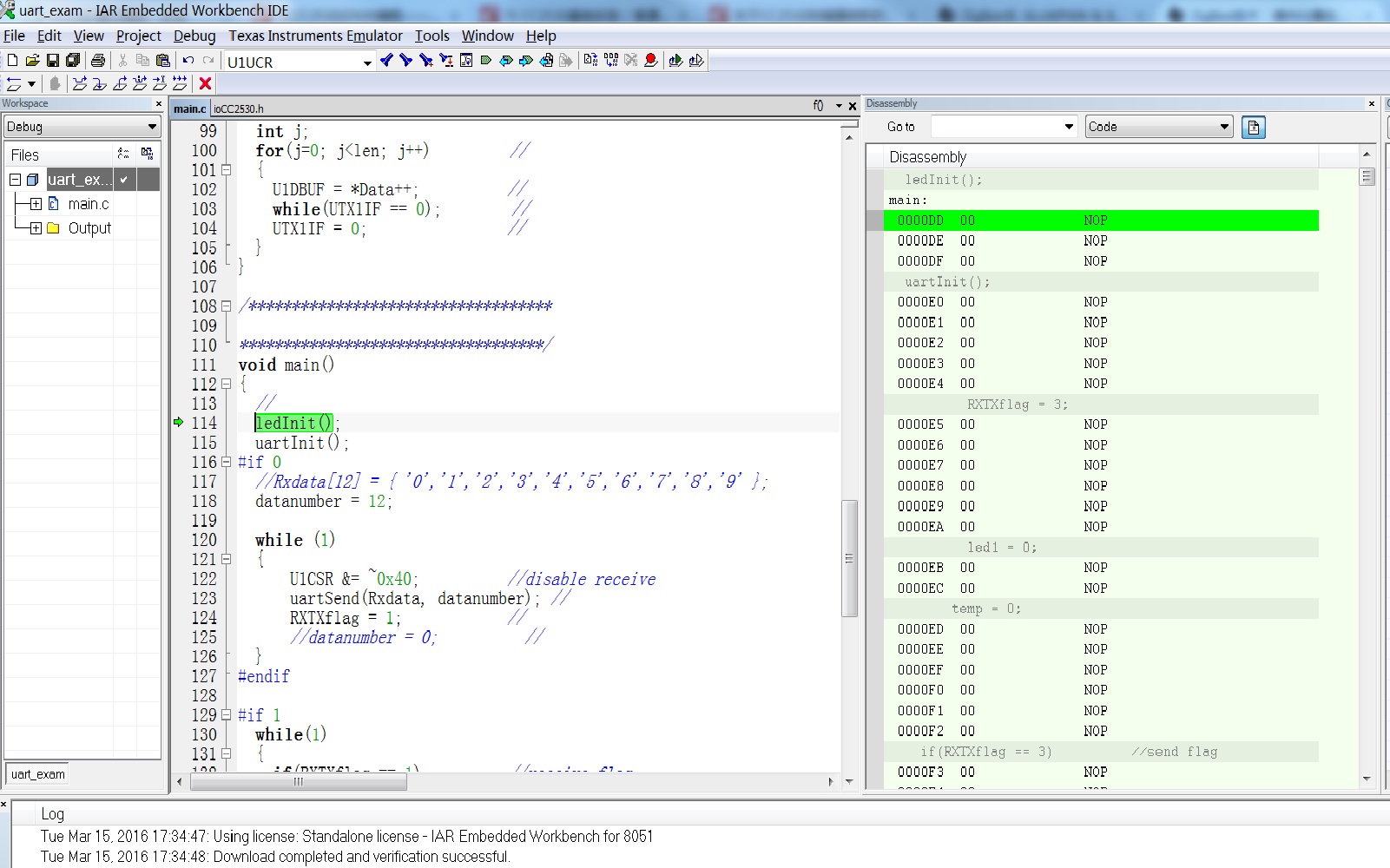
Task: Open the Debug configuration dropdown in Workspace
Action: [152, 127]
